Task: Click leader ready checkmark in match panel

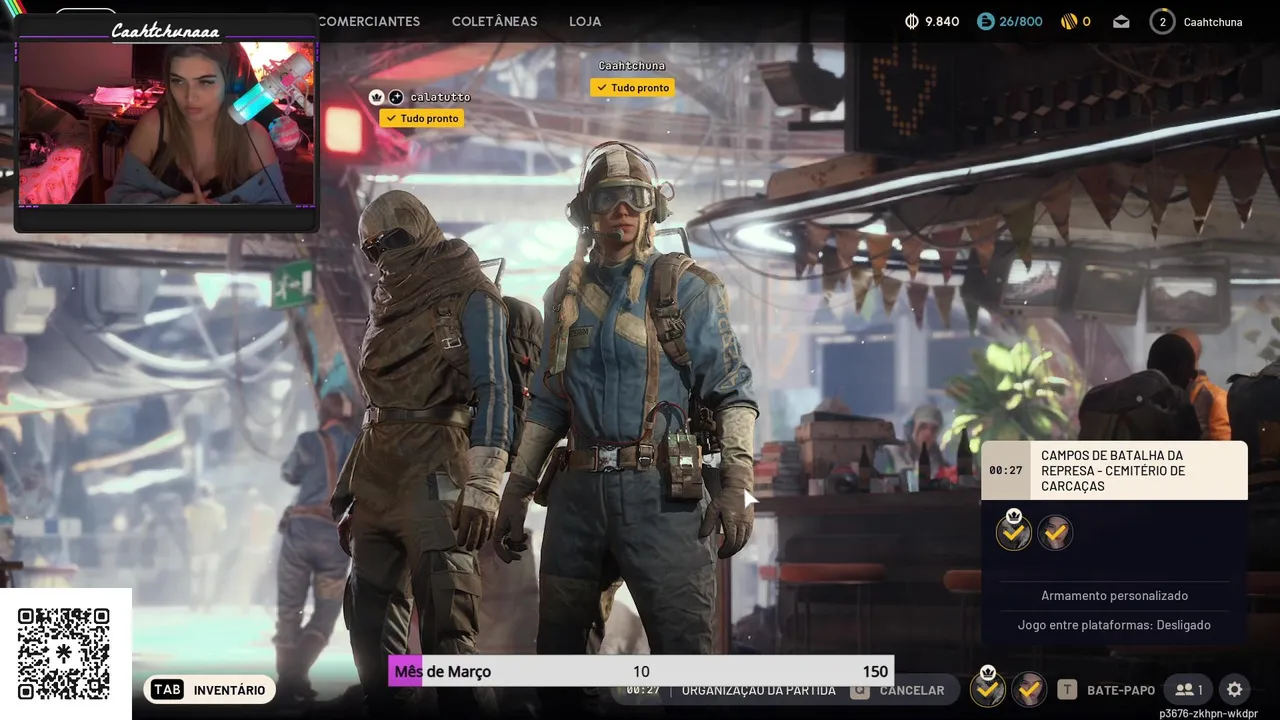Action: (1014, 532)
